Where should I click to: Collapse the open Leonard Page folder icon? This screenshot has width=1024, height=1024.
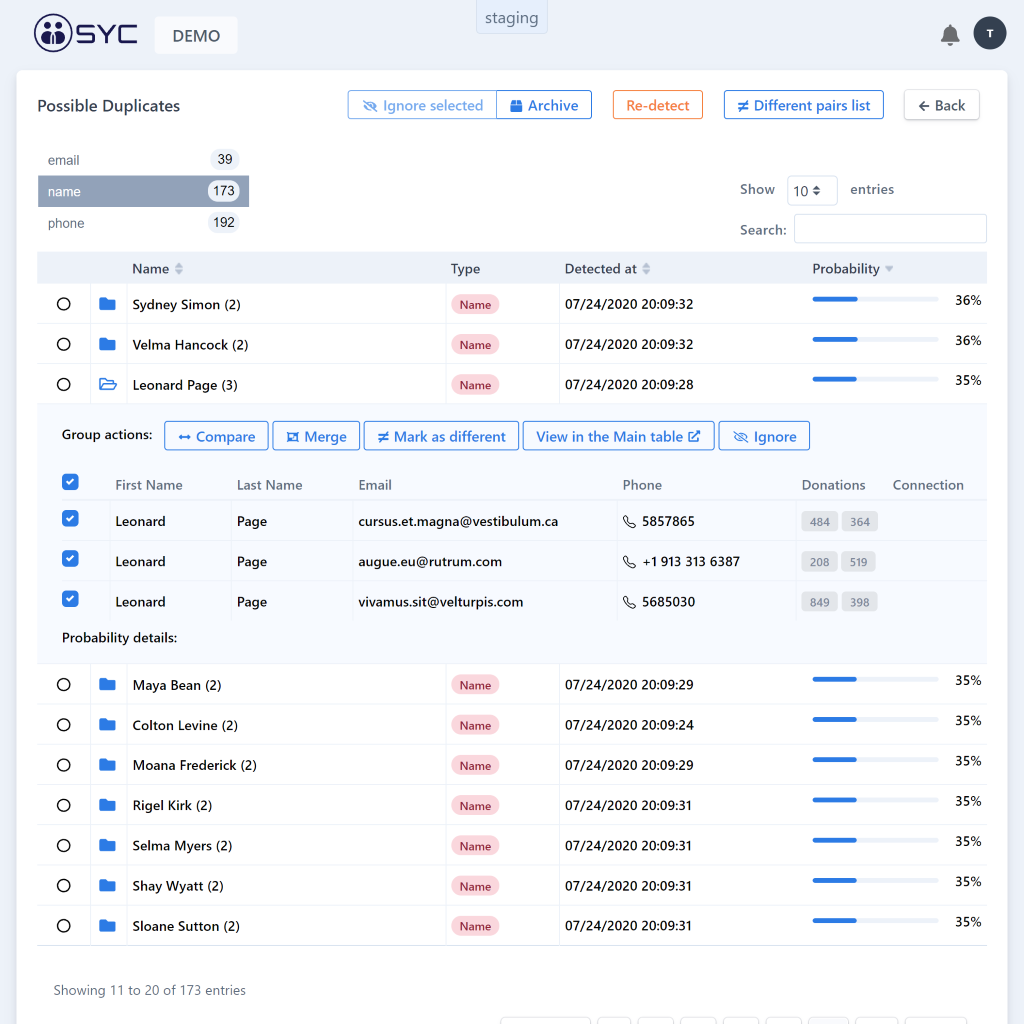(108, 384)
